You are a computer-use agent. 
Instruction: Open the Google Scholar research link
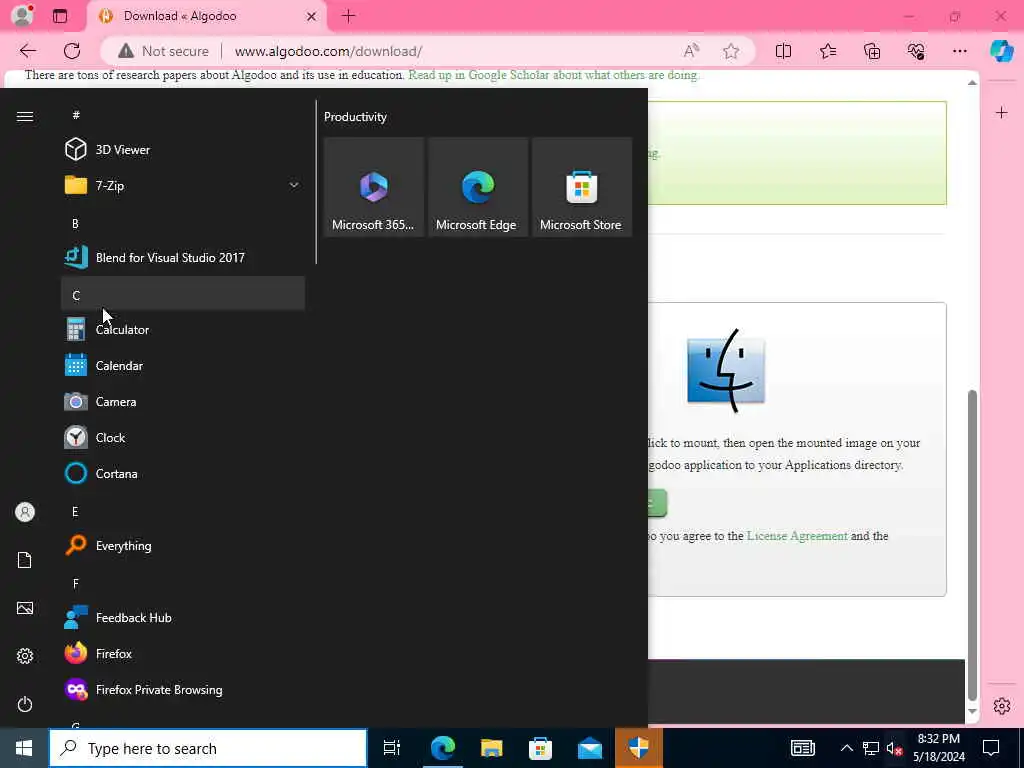click(x=552, y=74)
